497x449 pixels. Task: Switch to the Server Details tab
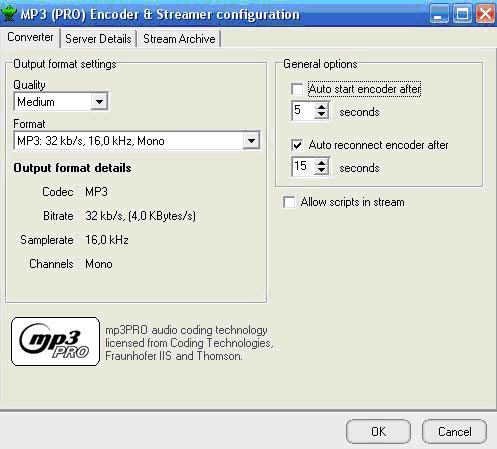click(x=98, y=39)
